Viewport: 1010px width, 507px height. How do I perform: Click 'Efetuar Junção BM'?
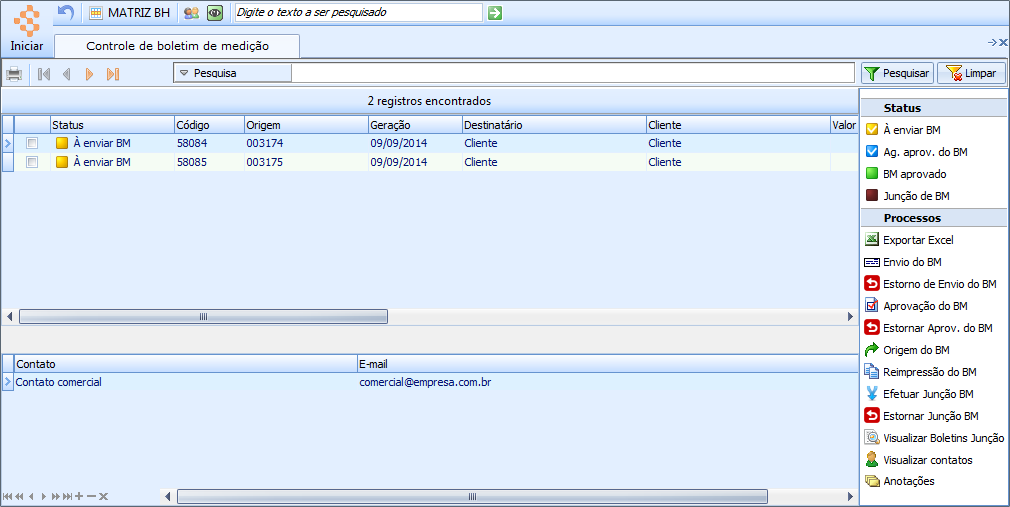(919, 394)
